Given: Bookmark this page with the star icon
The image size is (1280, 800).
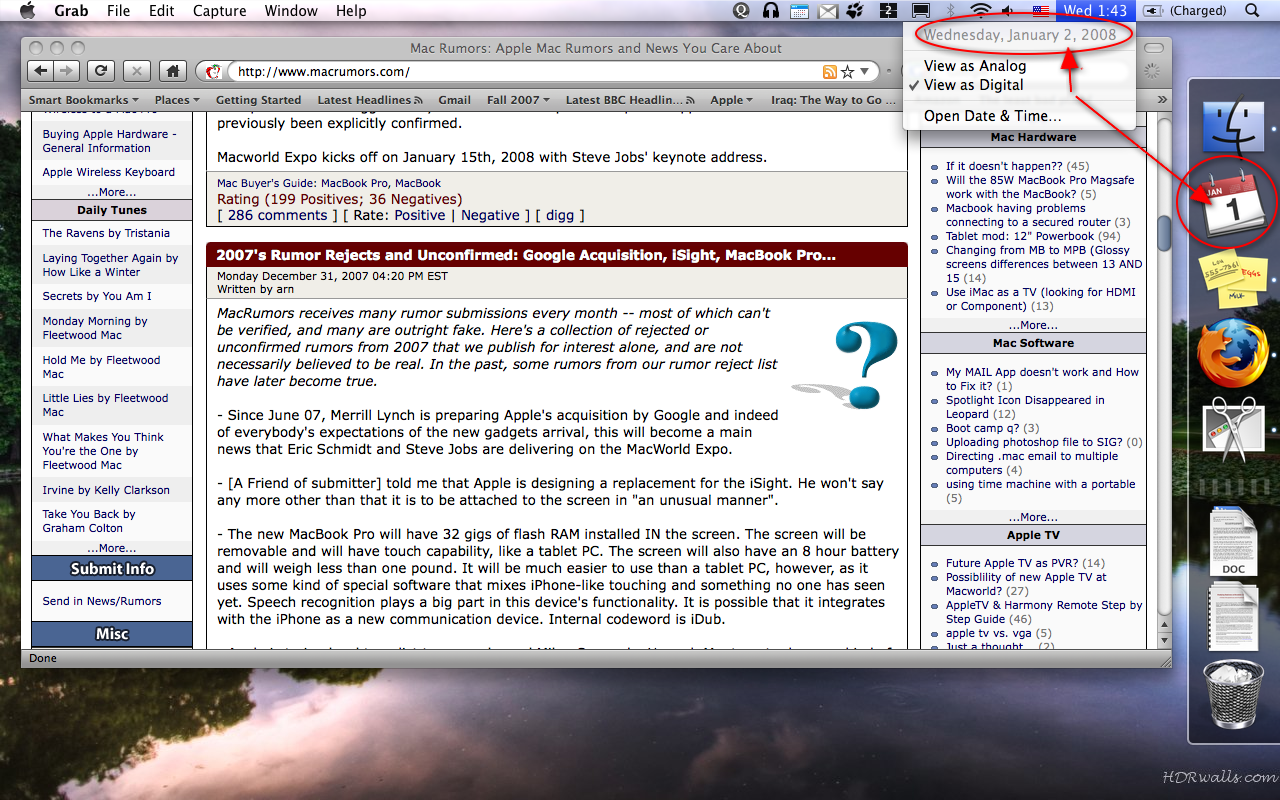Looking at the screenshot, I should (x=847, y=72).
